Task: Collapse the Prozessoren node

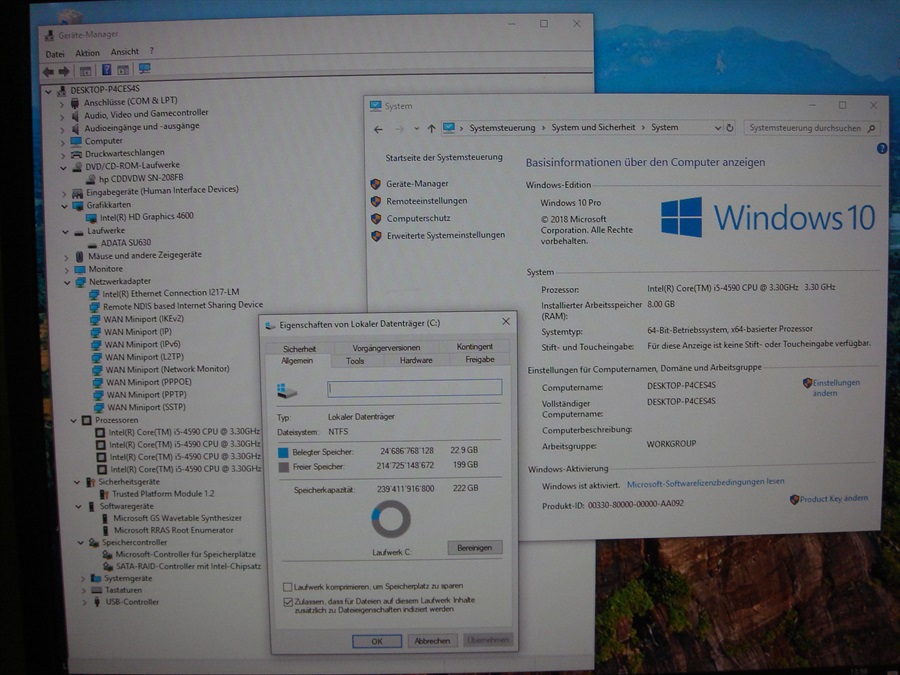Action: point(73,421)
